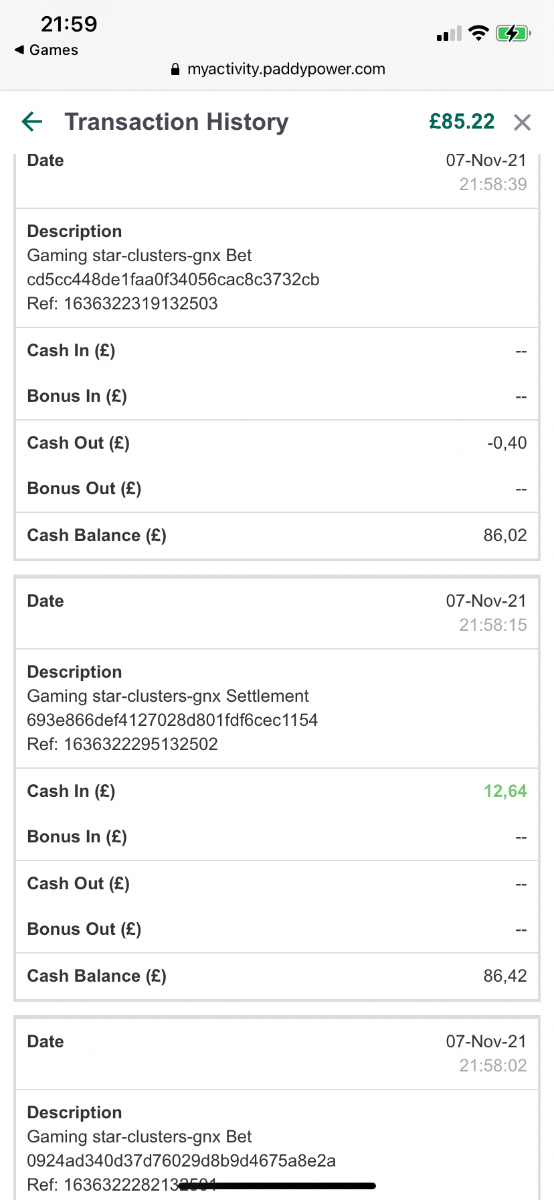The height and width of the screenshot is (1200, 554).
Task: Go back with the green arrow icon
Action: (32, 122)
